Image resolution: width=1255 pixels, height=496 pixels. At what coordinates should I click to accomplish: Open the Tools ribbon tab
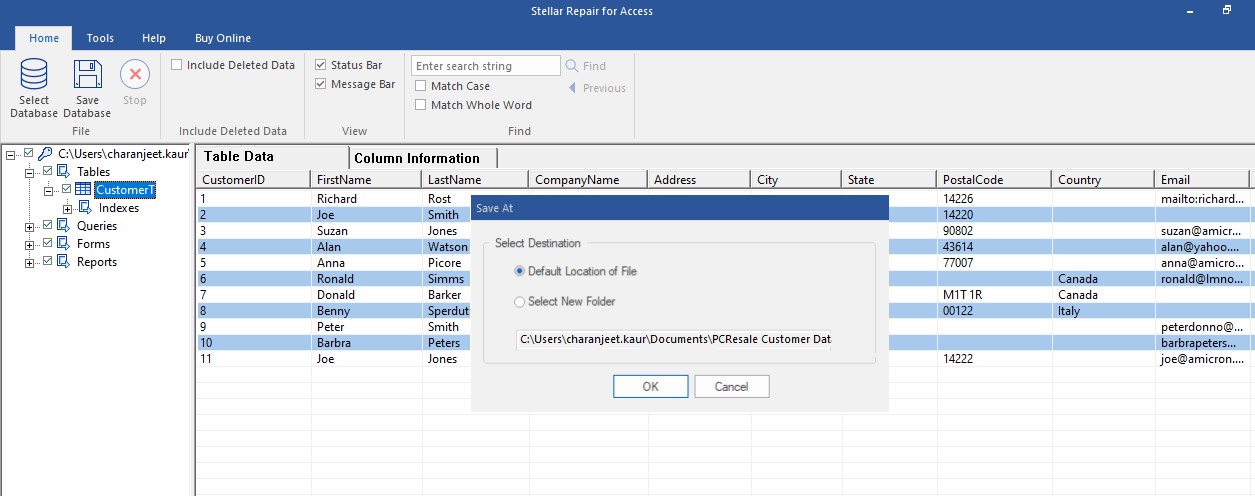(100, 38)
